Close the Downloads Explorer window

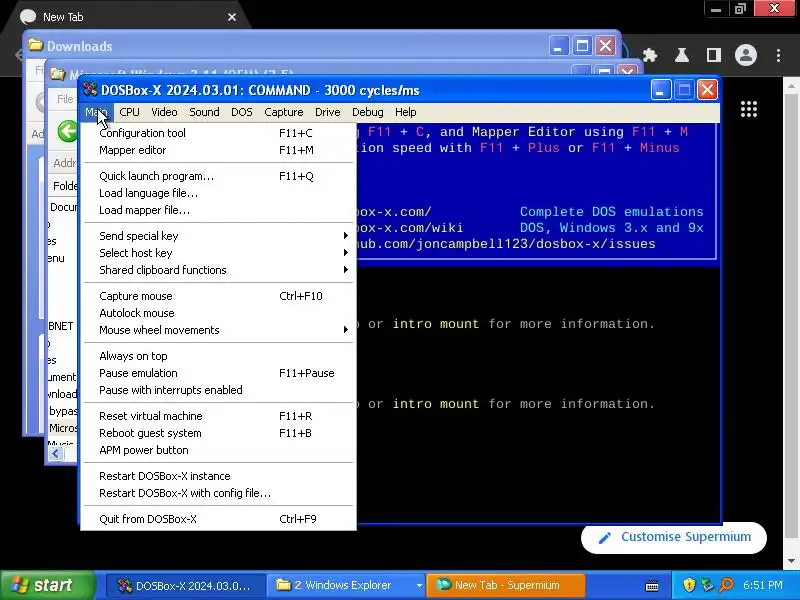coord(606,46)
